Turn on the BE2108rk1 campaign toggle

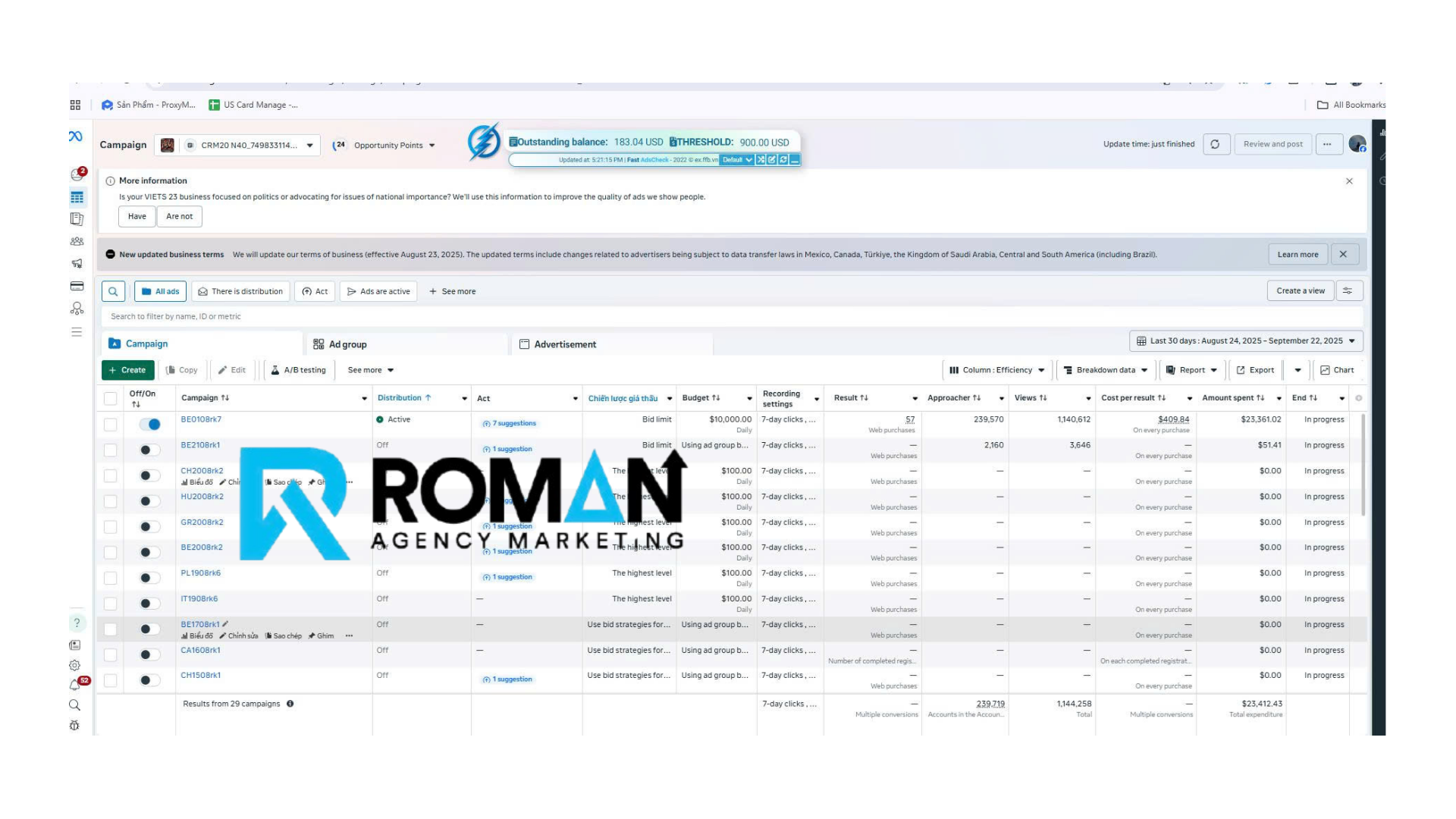[150, 450]
